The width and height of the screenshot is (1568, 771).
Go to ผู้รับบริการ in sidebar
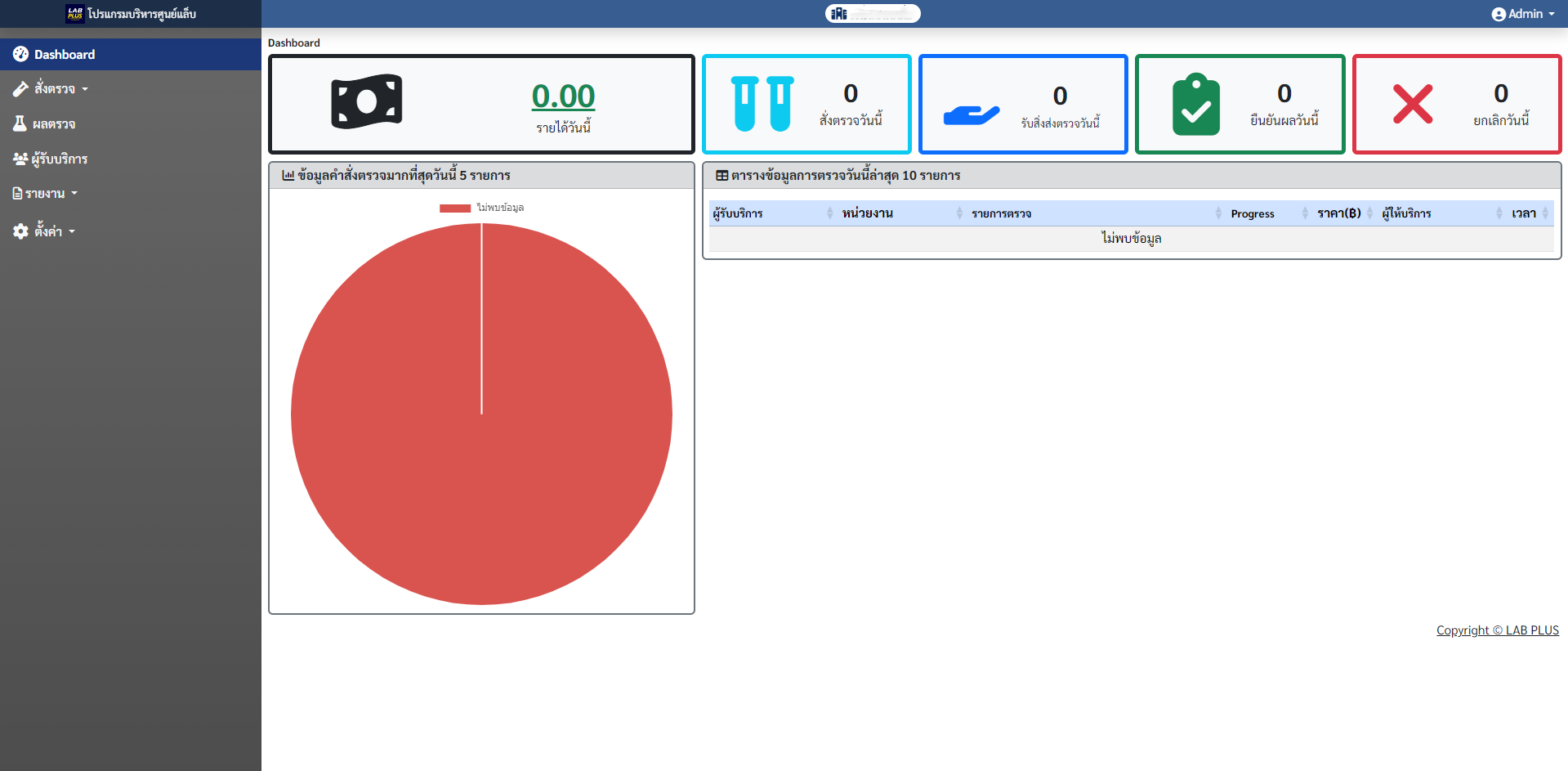click(59, 159)
